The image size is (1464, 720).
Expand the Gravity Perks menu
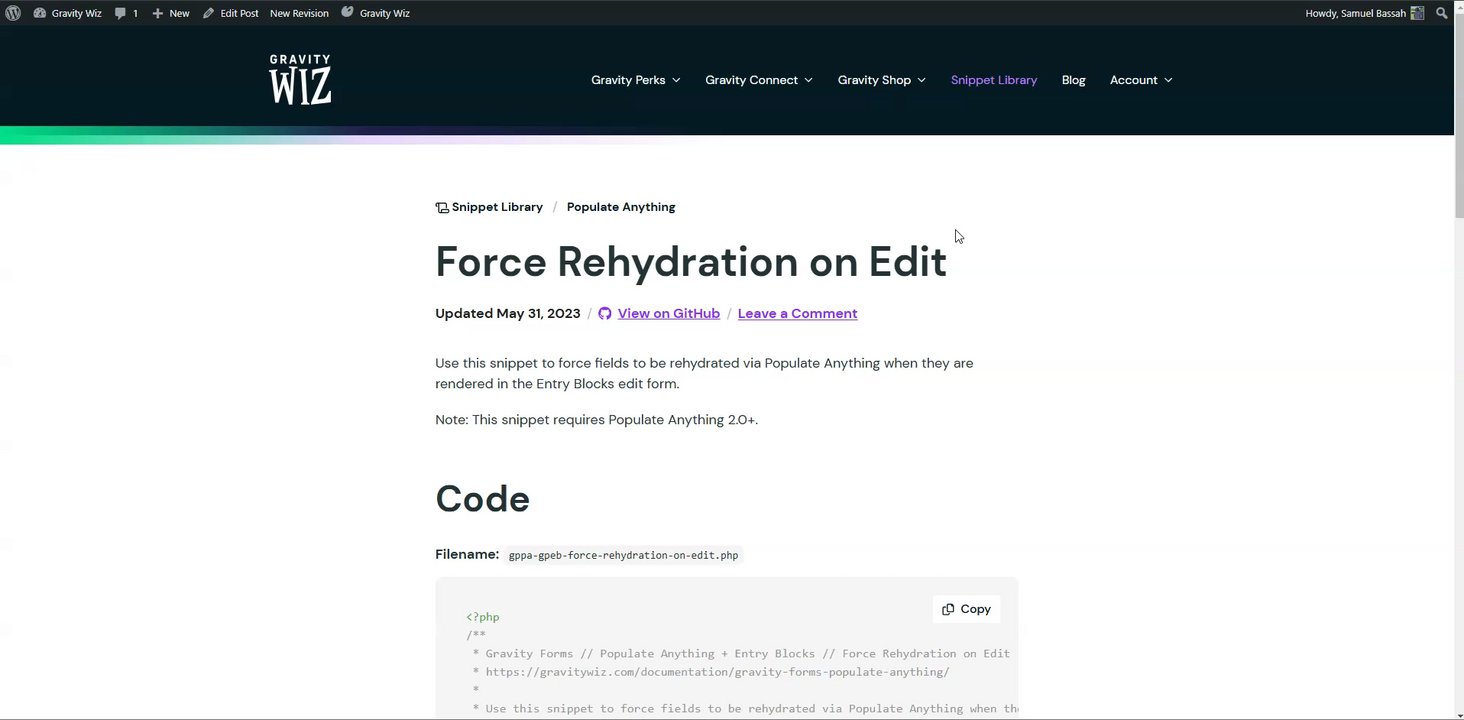pyautogui.click(x=636, y=80)
